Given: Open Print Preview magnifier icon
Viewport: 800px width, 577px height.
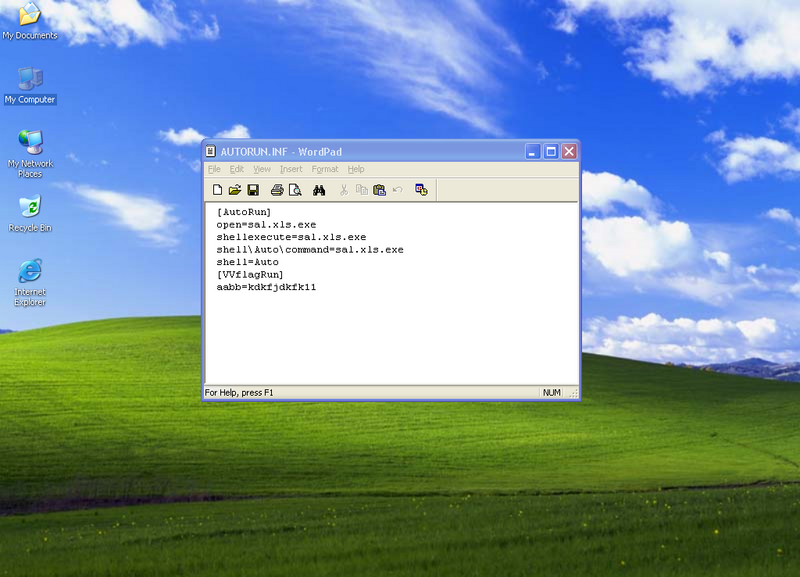Looking at the screenshot, I should 295,190.
